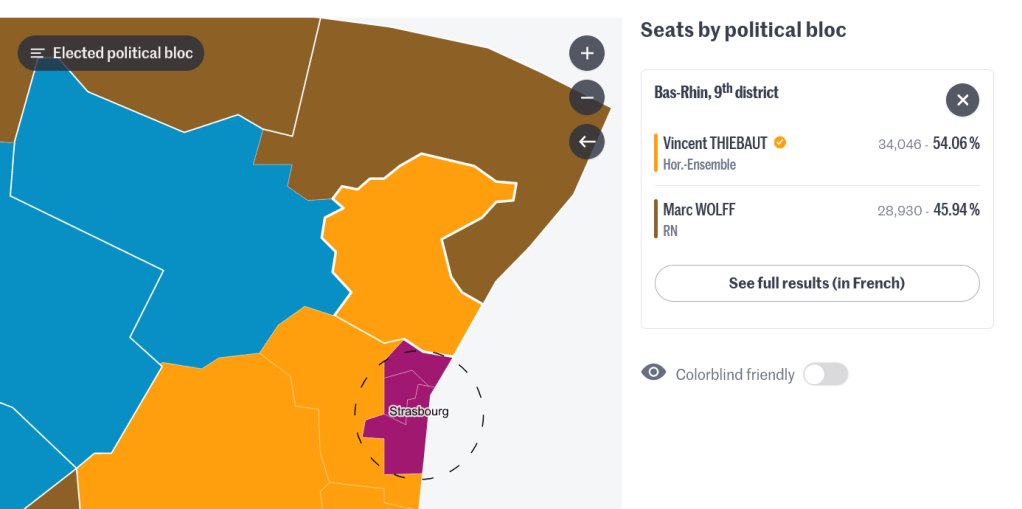
Task: Zoom out the map with minus button
Action: [587, 98]
